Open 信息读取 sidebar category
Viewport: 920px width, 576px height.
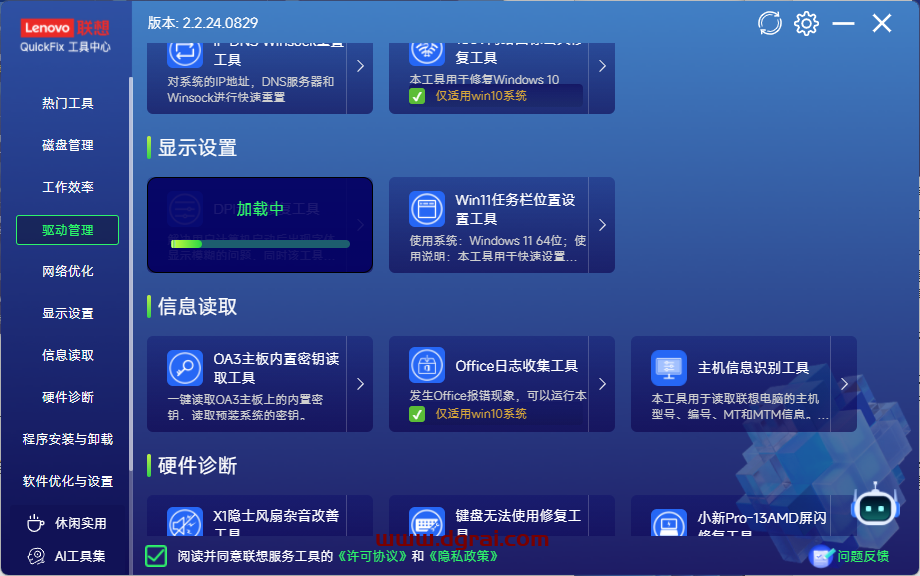(x=67, y=355)
